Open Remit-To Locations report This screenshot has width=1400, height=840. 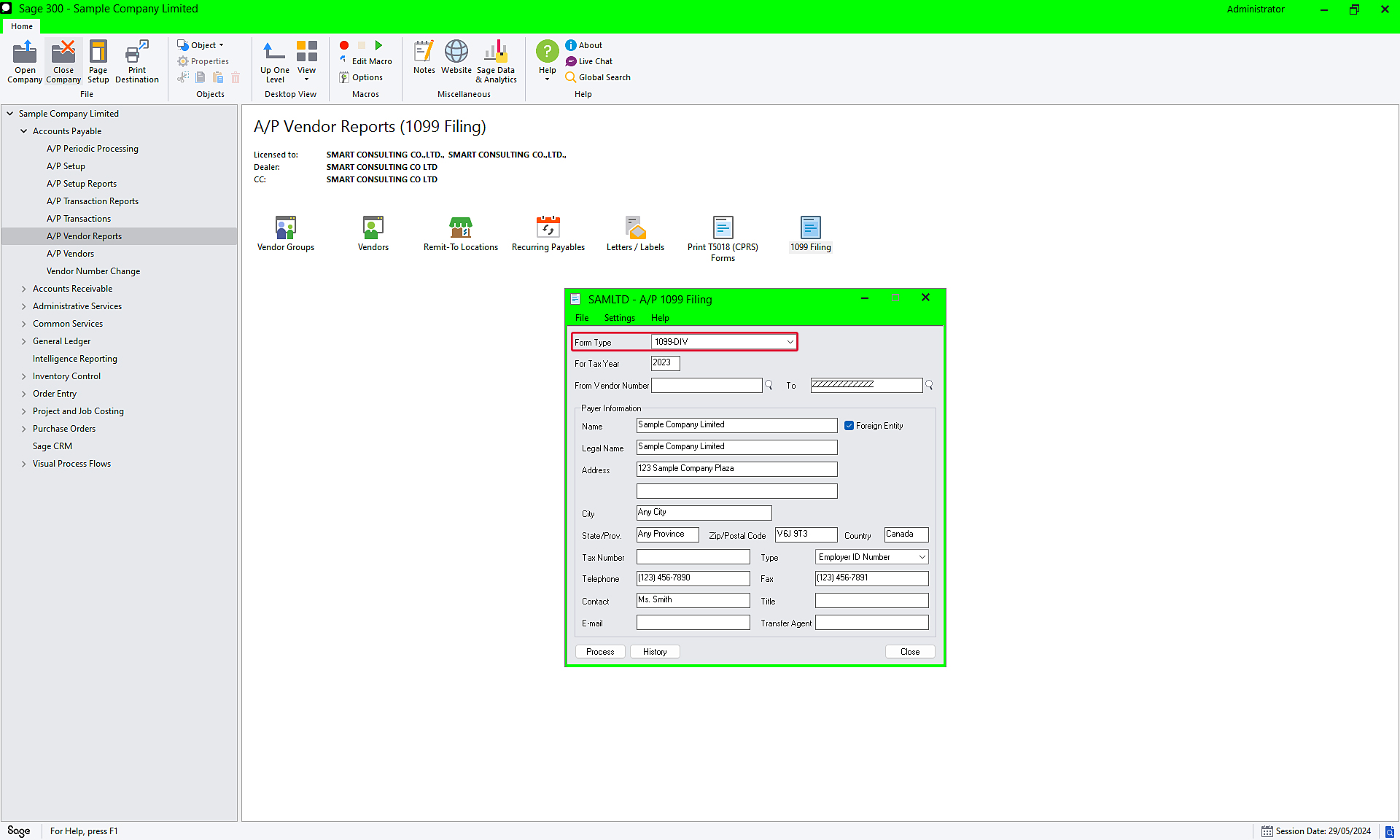(x=461, y=234)
